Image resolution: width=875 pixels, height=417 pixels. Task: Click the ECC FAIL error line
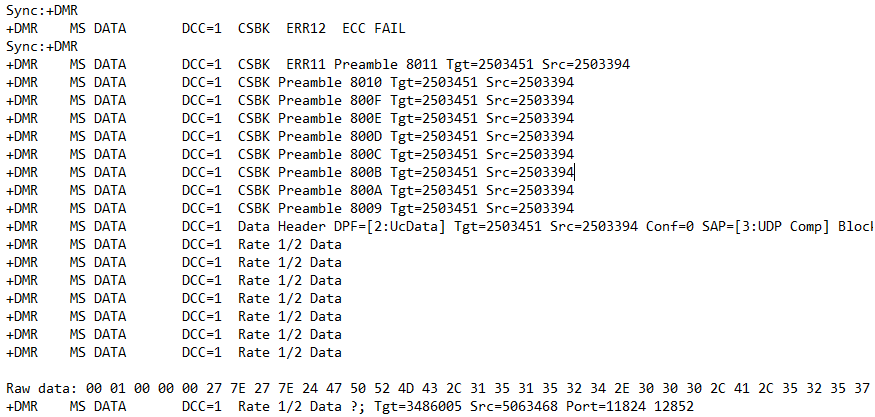pyautogui.click(x=206, y=28)
